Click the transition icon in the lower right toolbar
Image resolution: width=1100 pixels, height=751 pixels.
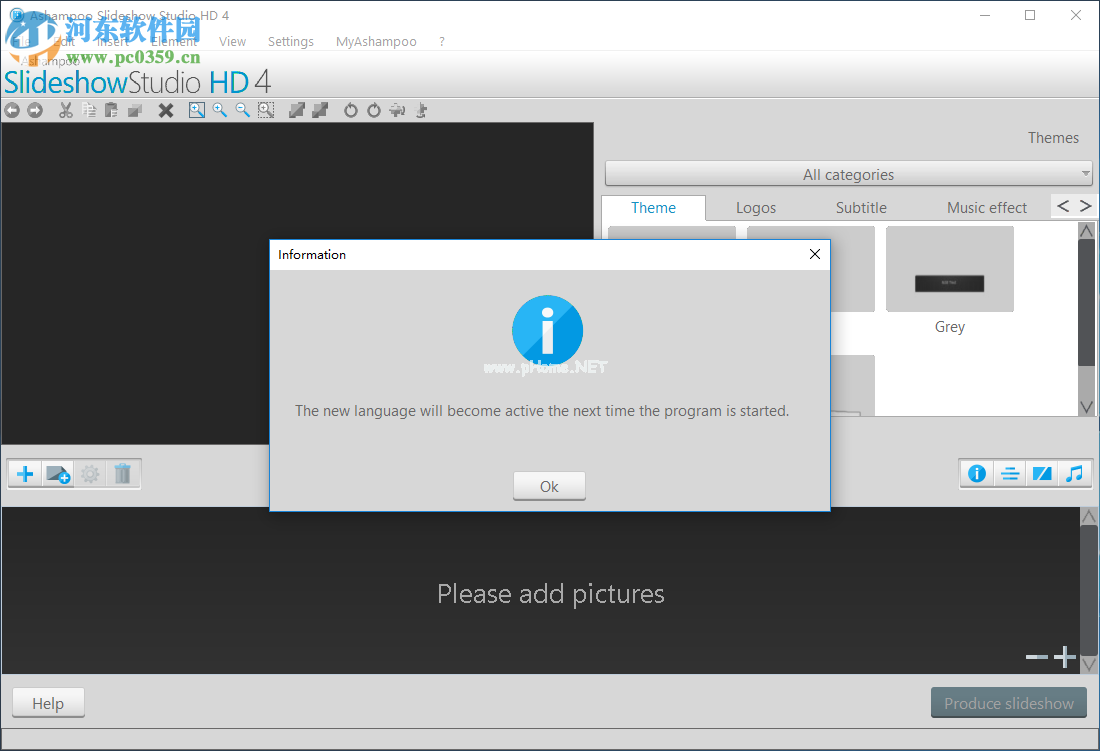1042,473
